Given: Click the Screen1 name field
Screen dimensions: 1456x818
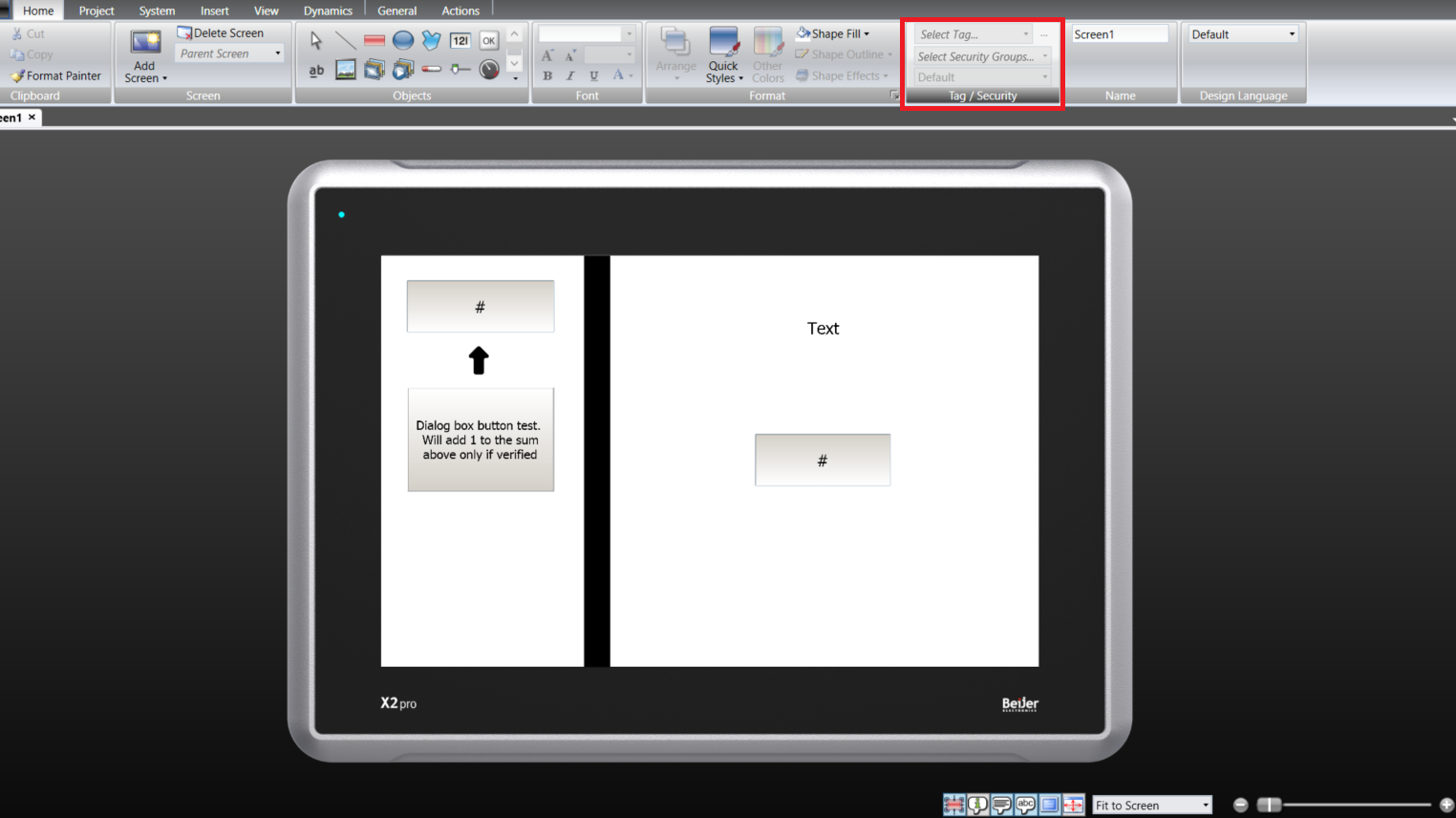Looking at the screenshot, I should 1120,34.
